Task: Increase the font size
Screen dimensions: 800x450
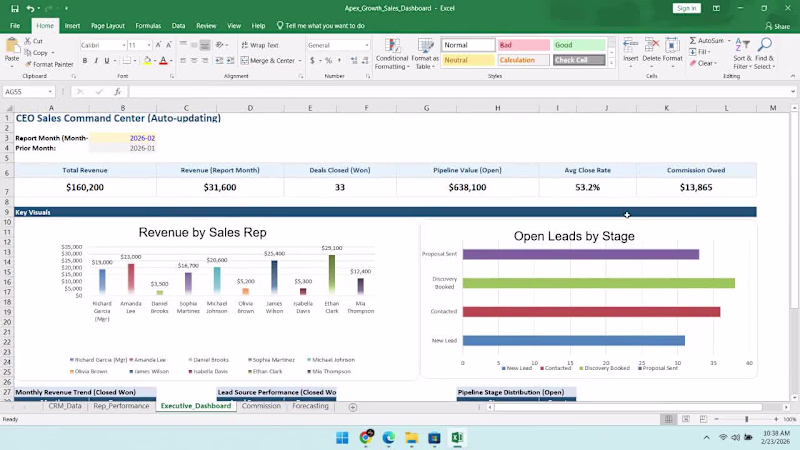Action: (158, 45)
